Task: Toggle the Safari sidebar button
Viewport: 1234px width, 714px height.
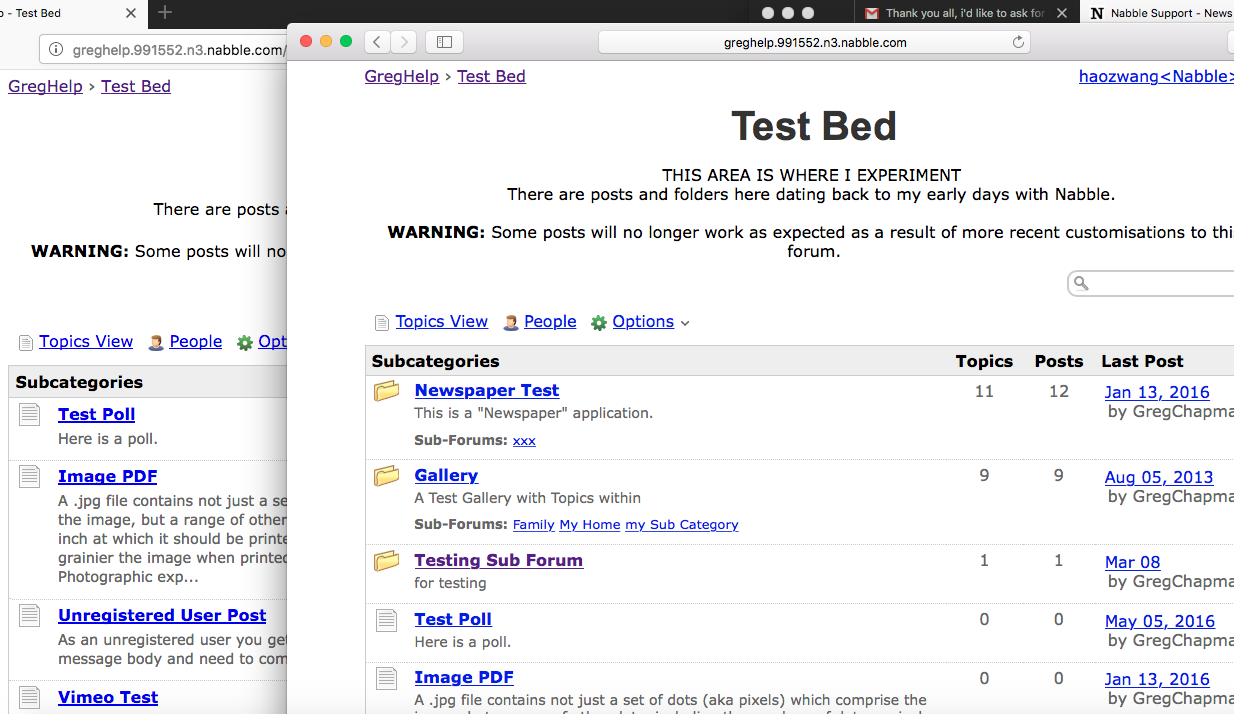Action: 444,42
